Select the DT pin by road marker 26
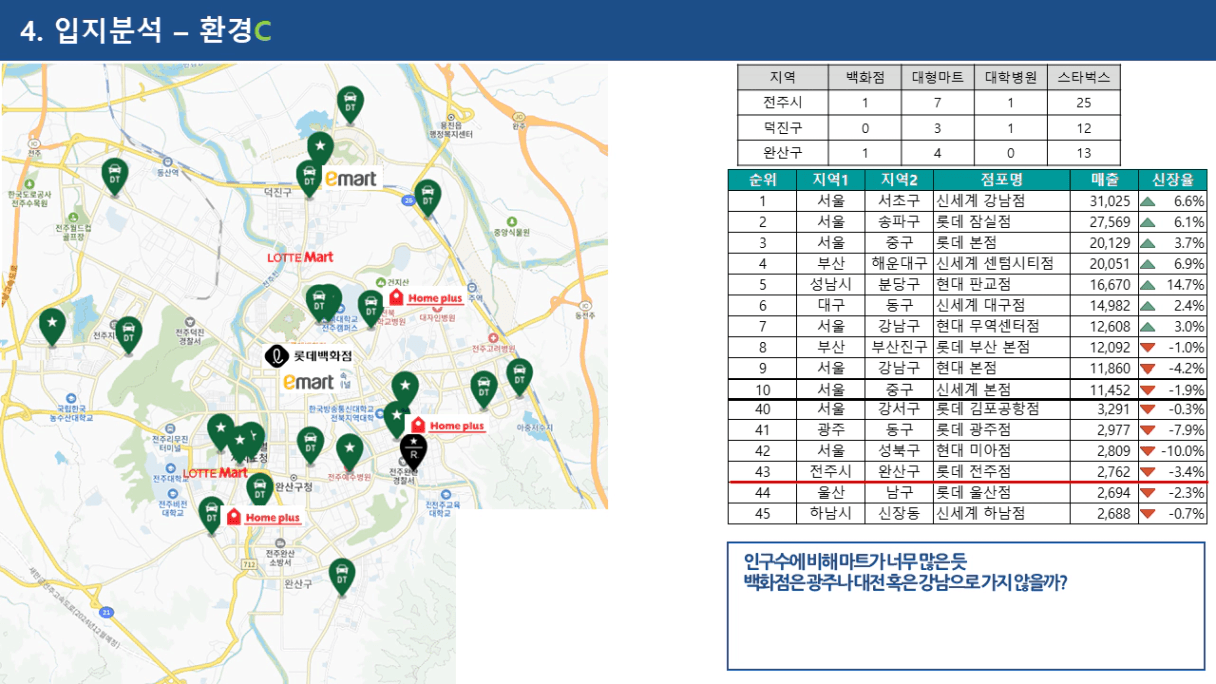 click(x=428, y=199)
